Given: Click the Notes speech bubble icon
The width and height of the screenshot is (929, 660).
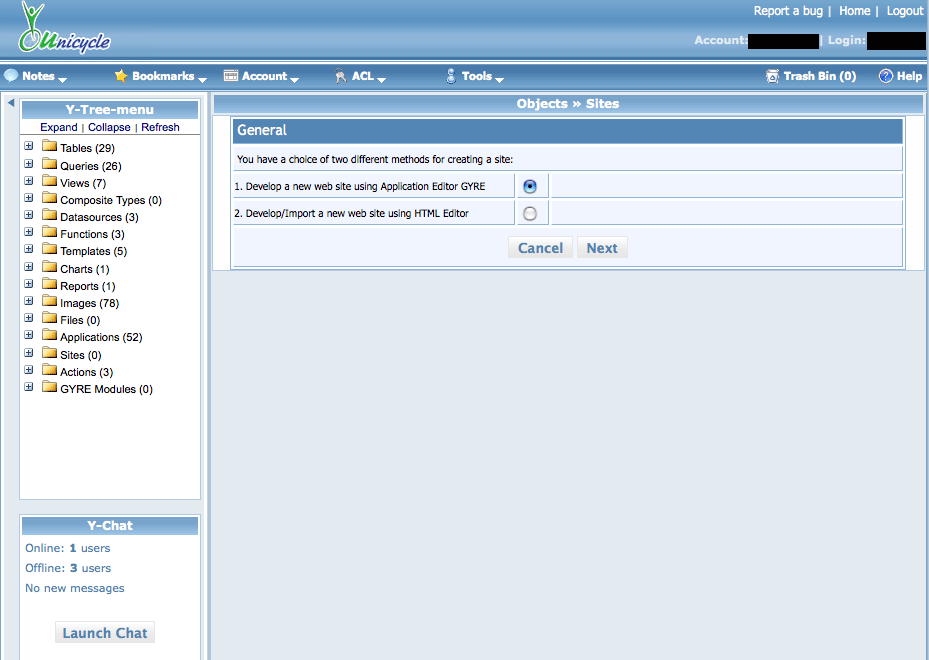Looking at the screenshot, I should pos(11,76).
